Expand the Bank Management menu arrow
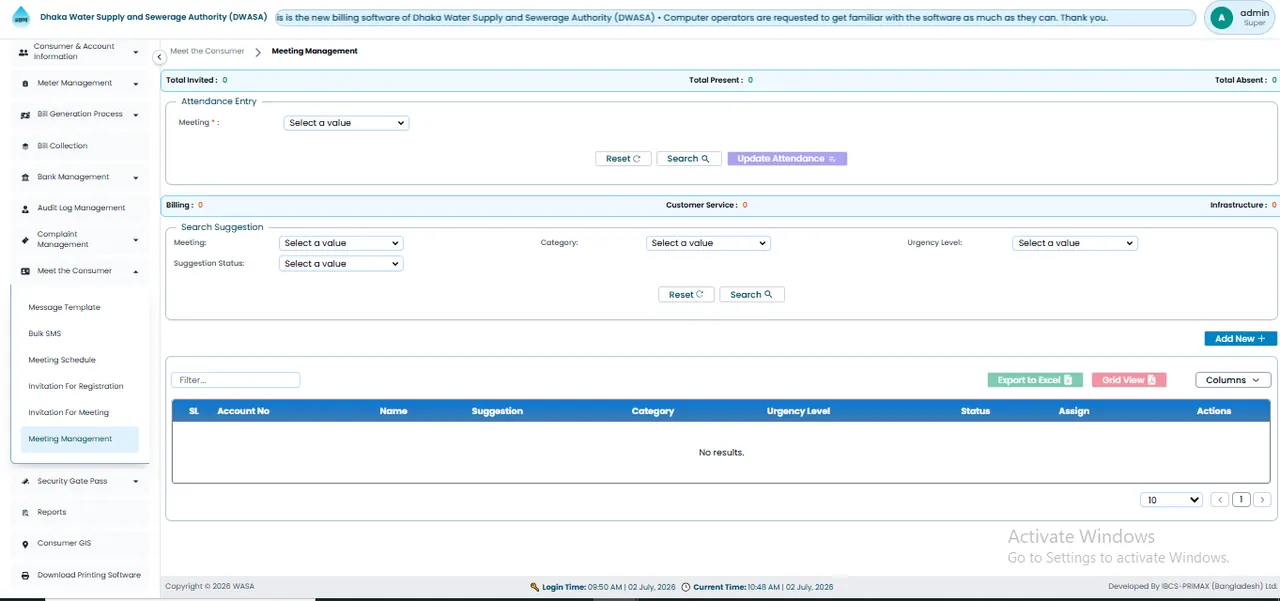Image resolution: width=1280 pixels, height=601 pixels. tap(135, 178)
